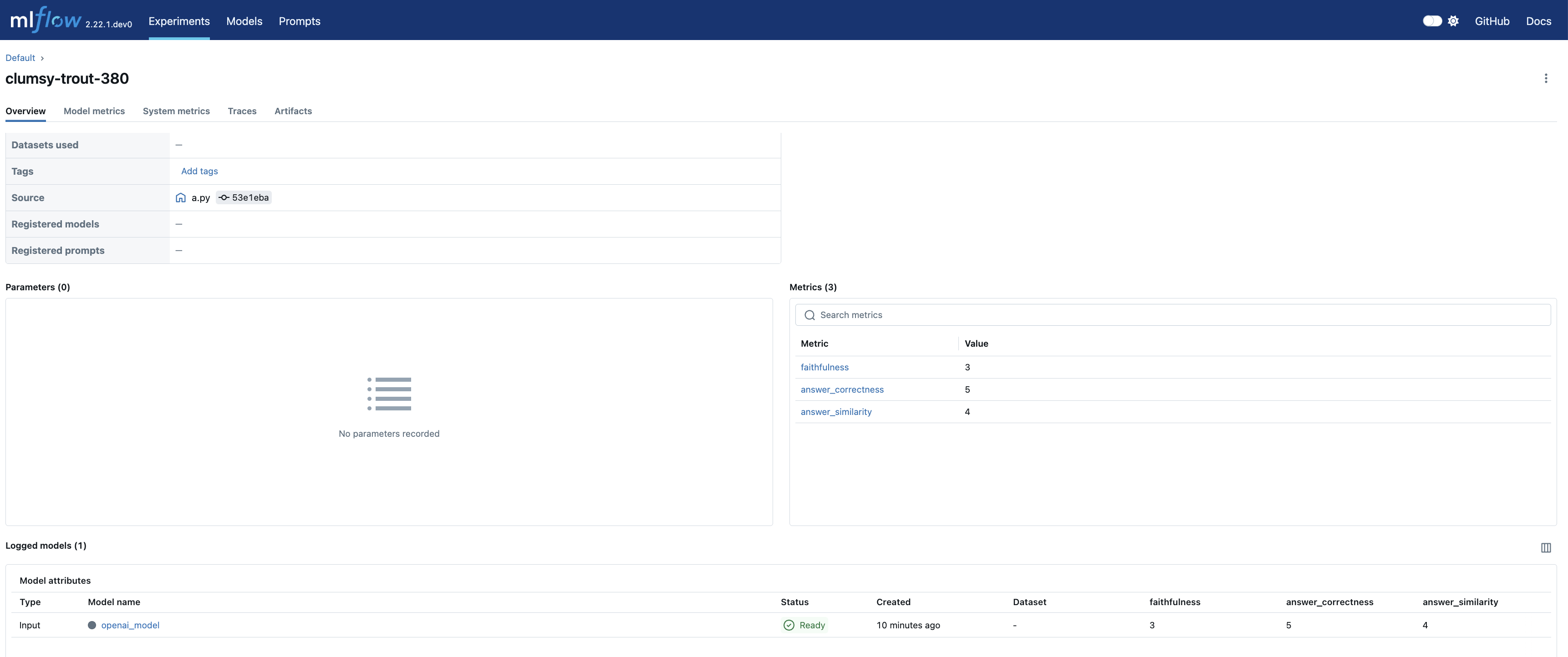Screen dimensions: 1568x657
Task: Click the Ready status checkmark icon
Action: click(x=789, y=625)
